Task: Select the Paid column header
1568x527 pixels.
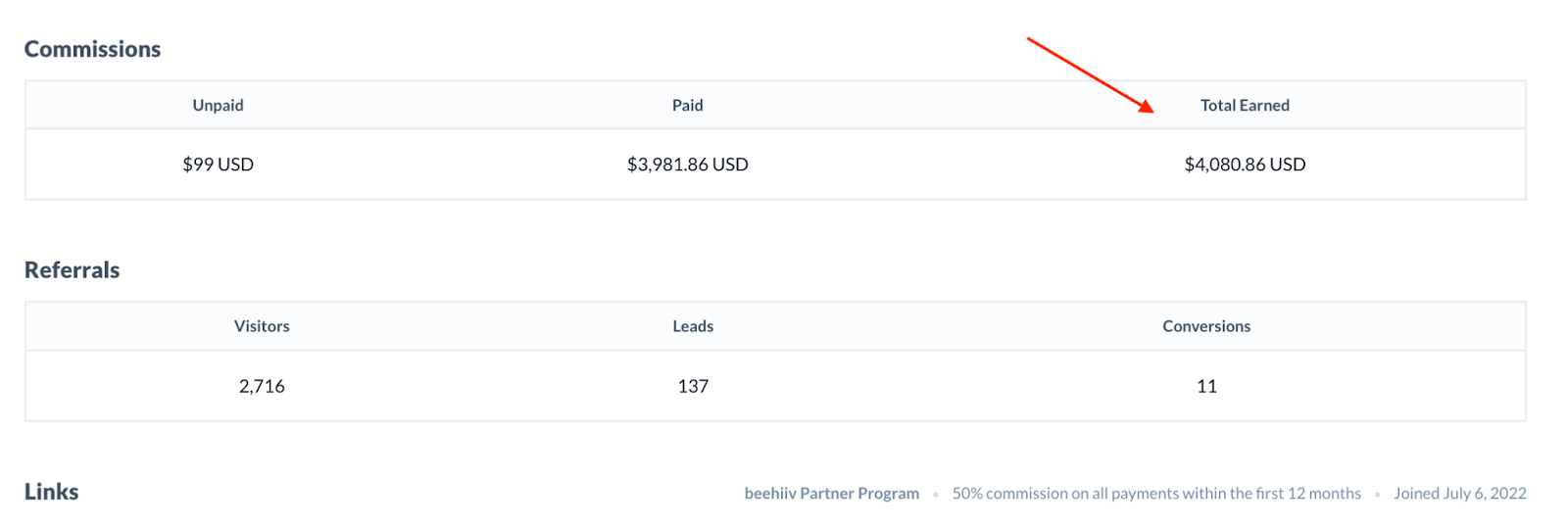Action: (687, 105)
